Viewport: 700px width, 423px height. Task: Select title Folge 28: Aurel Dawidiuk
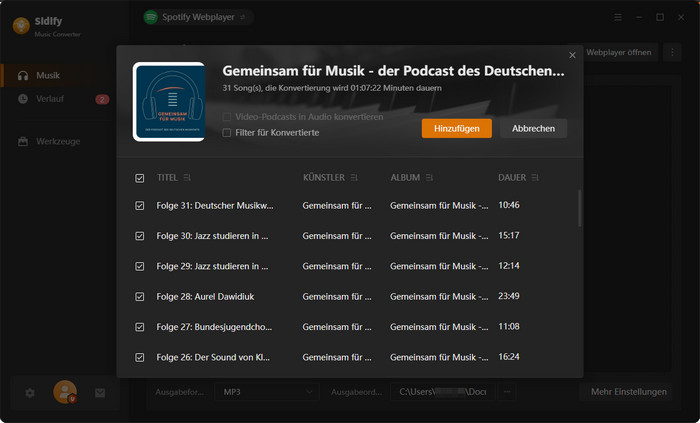[205, 297]
